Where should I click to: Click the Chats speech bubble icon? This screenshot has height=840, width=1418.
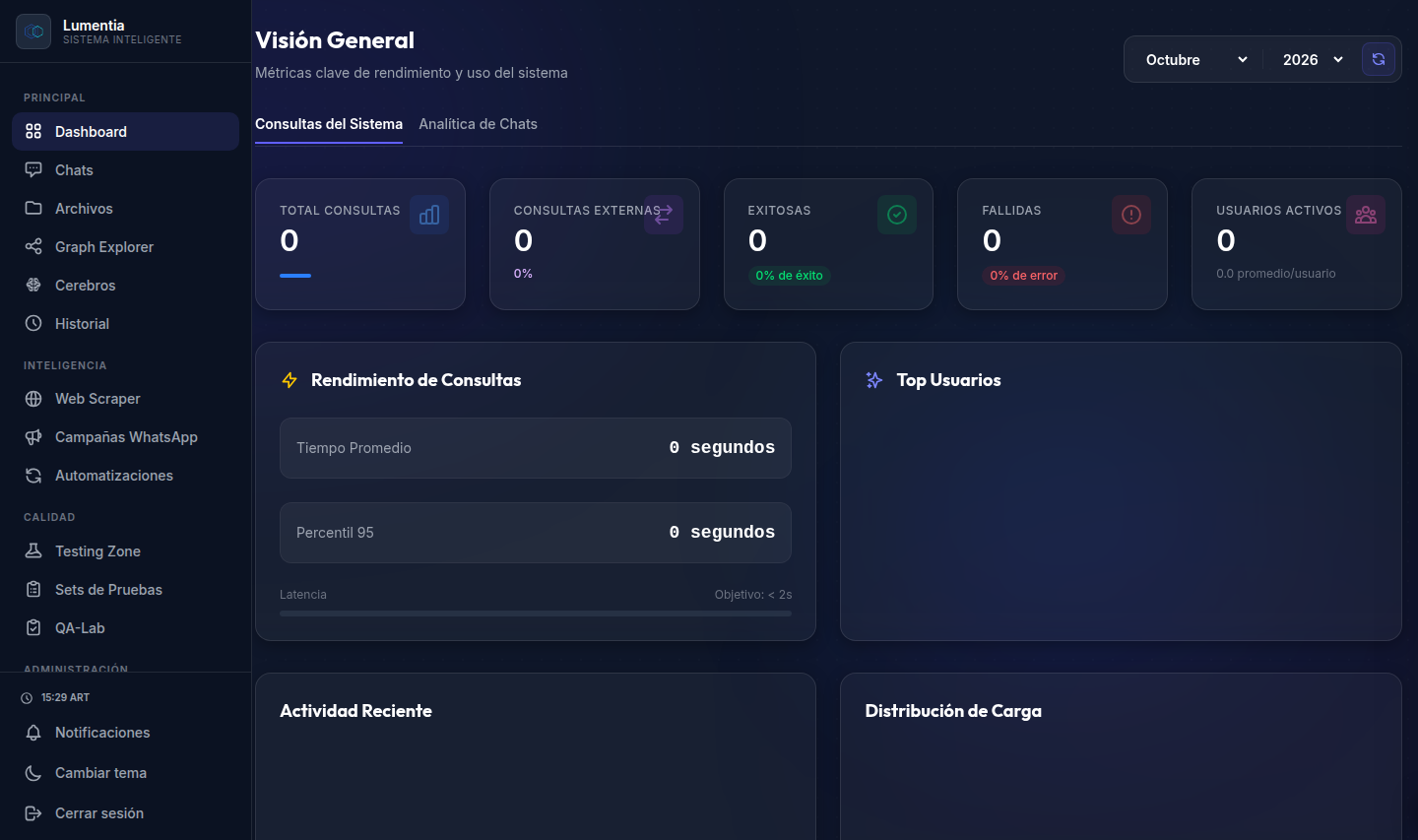pyautogui.click(x=33, y=170)
